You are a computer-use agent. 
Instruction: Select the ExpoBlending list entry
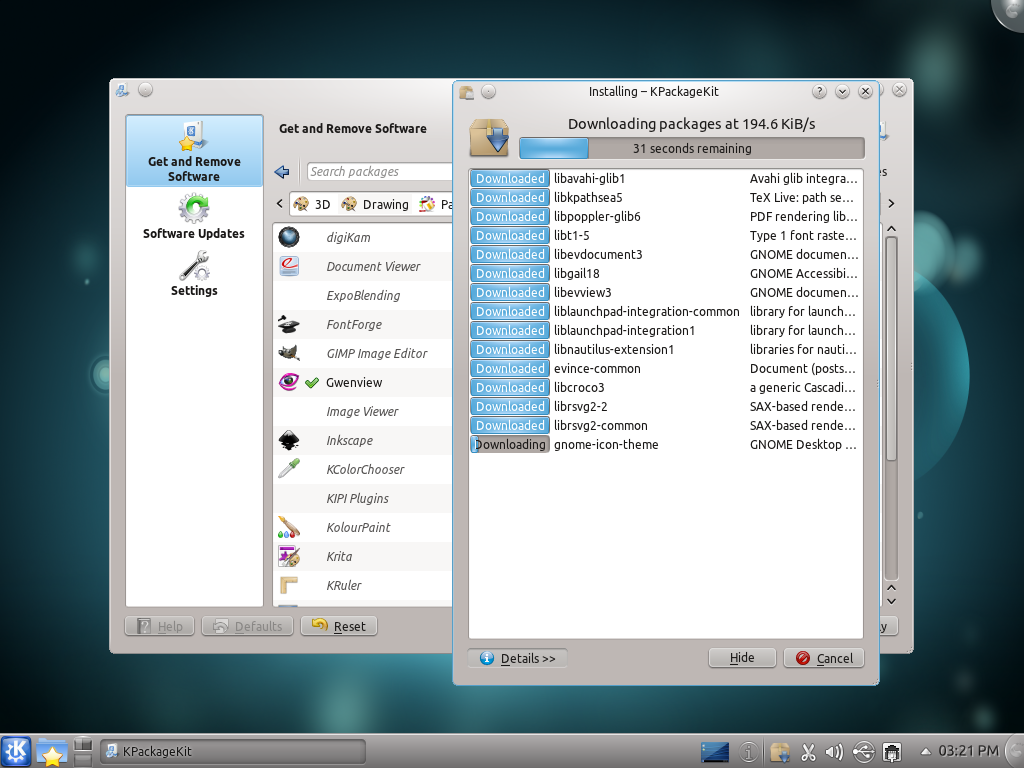coord(362,295)
